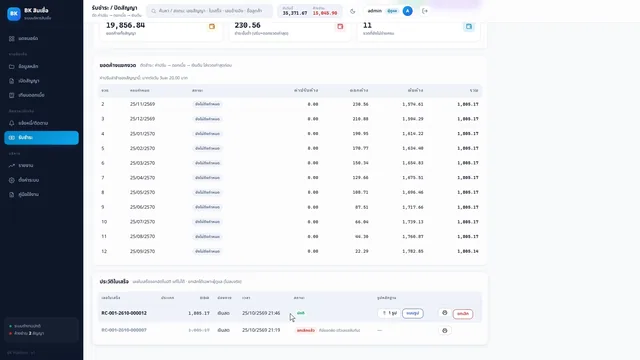Print receipt RC-001-2610-000007 via printer icon

pyautogui.click(x=445, y=330)
